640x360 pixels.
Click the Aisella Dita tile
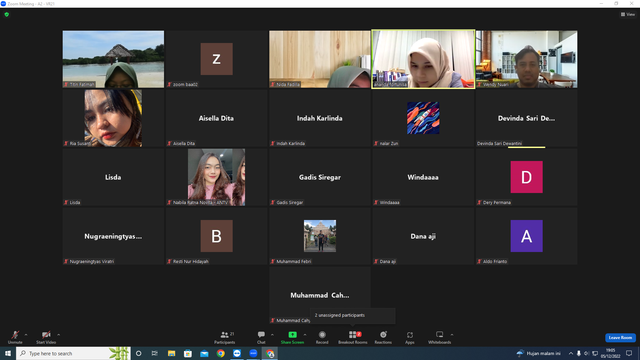click(x=216, y=118)
